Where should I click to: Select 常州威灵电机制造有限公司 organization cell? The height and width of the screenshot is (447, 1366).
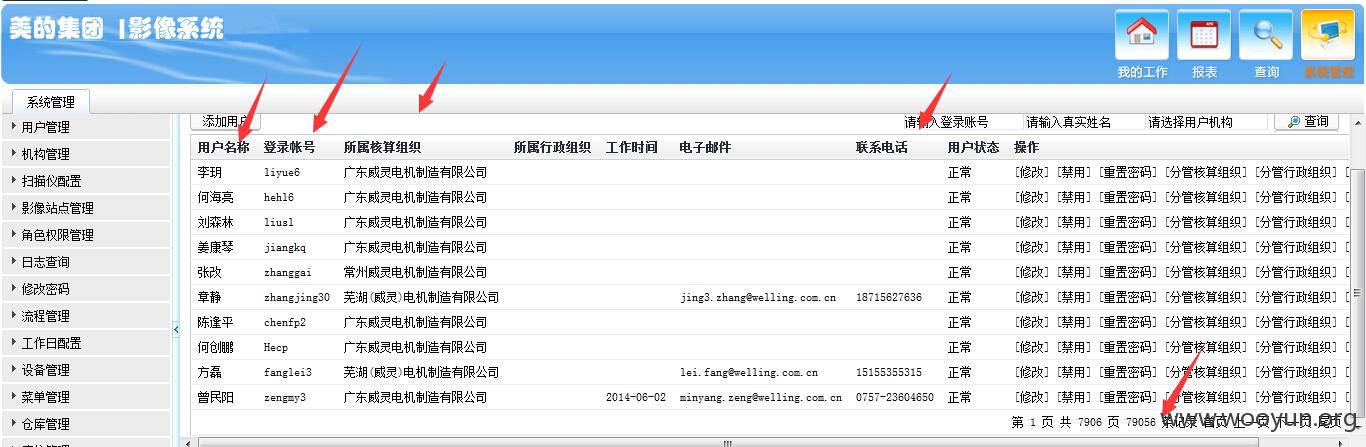tap(415, 272)
